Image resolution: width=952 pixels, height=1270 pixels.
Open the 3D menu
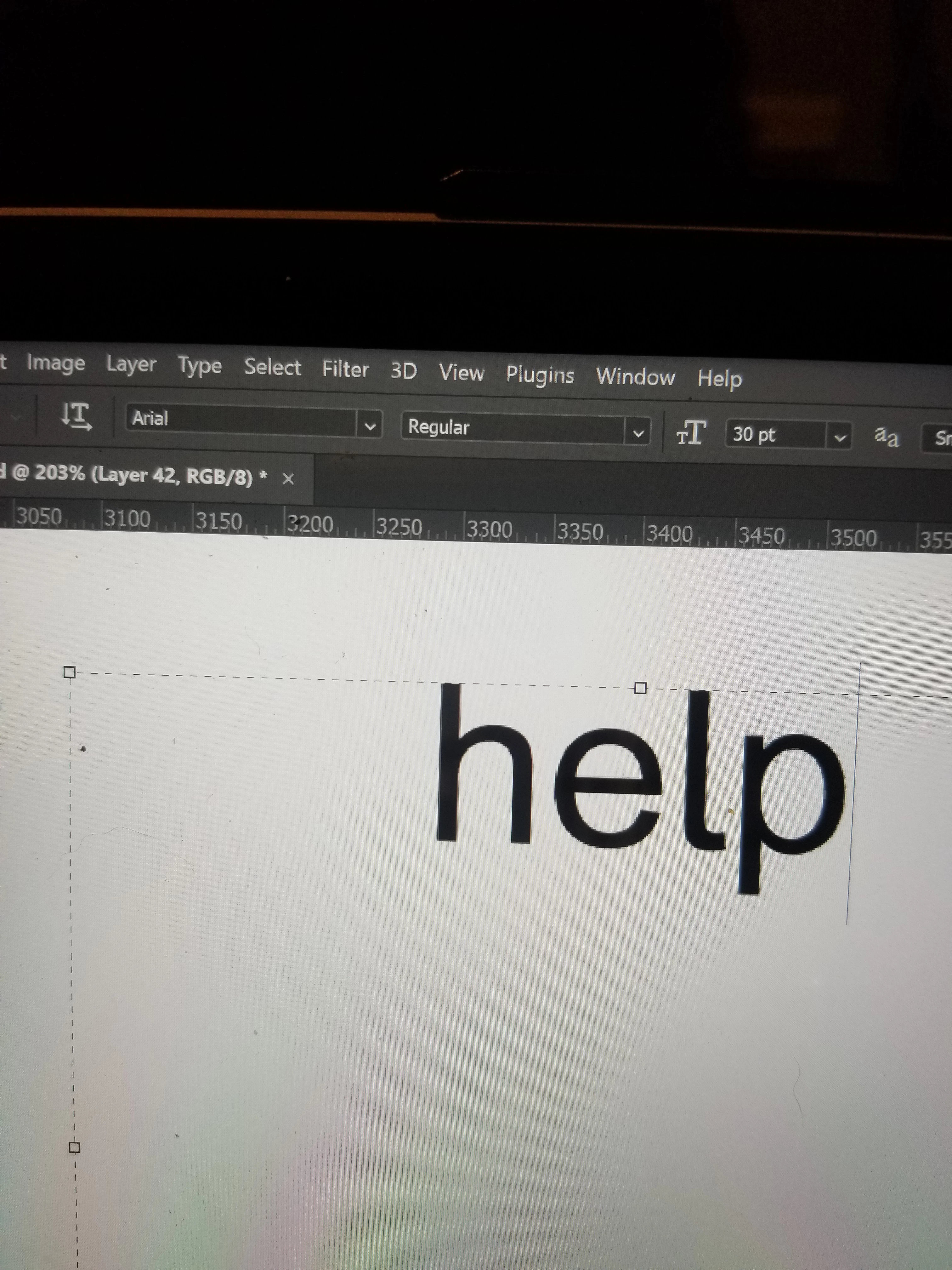click(x=403, y=371)
